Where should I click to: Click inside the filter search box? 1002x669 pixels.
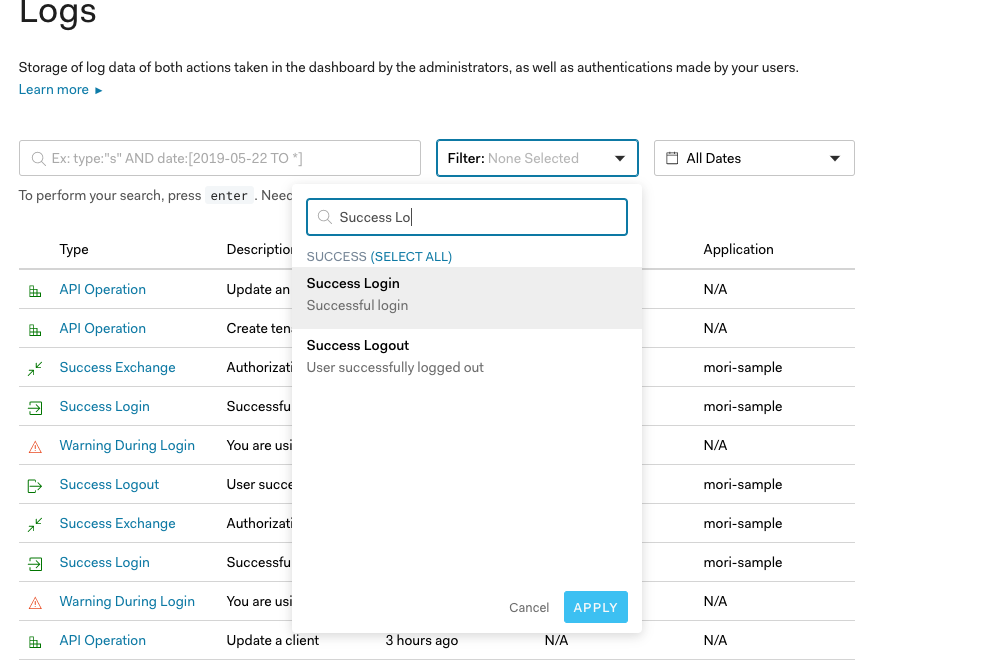pos(480,217)
